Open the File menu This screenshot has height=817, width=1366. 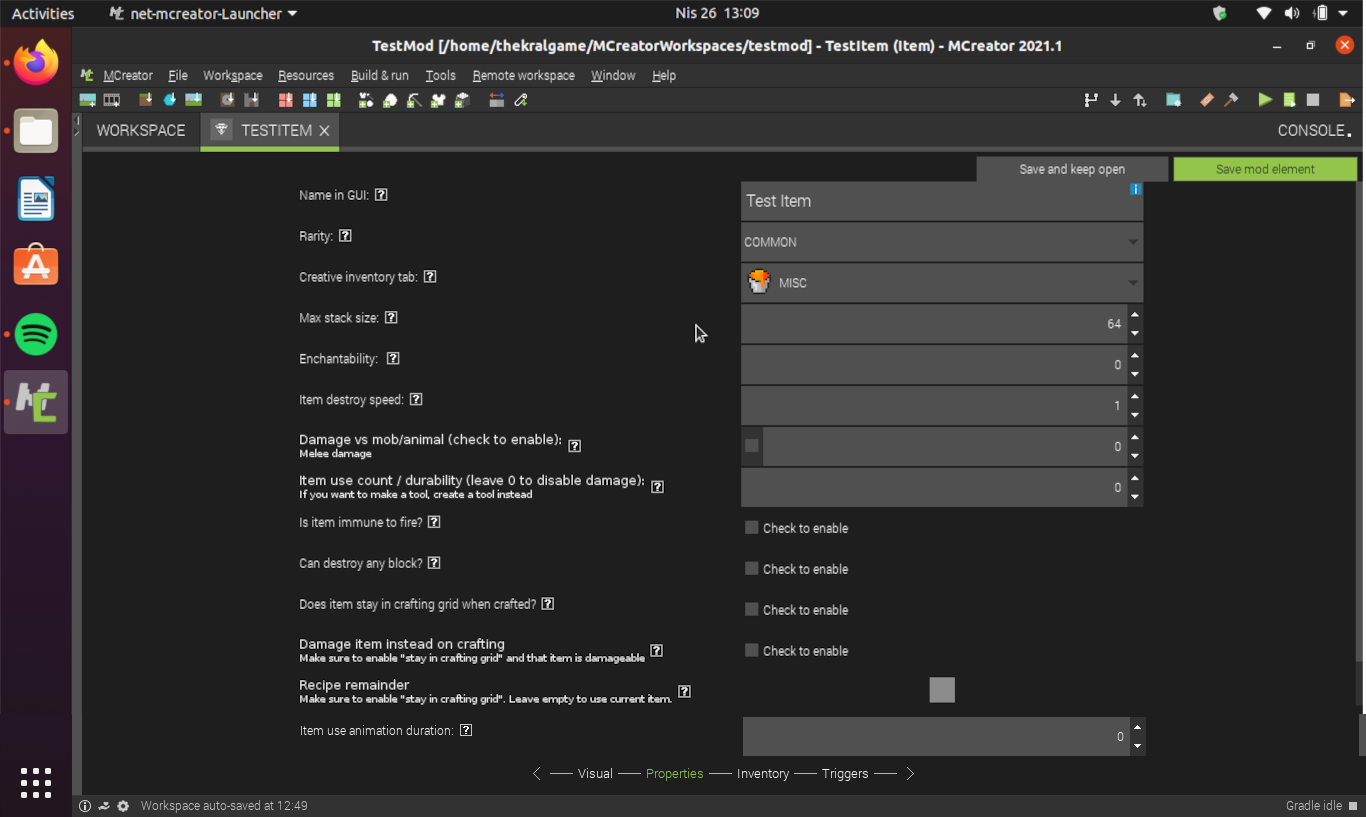click(x=178, y=75)
